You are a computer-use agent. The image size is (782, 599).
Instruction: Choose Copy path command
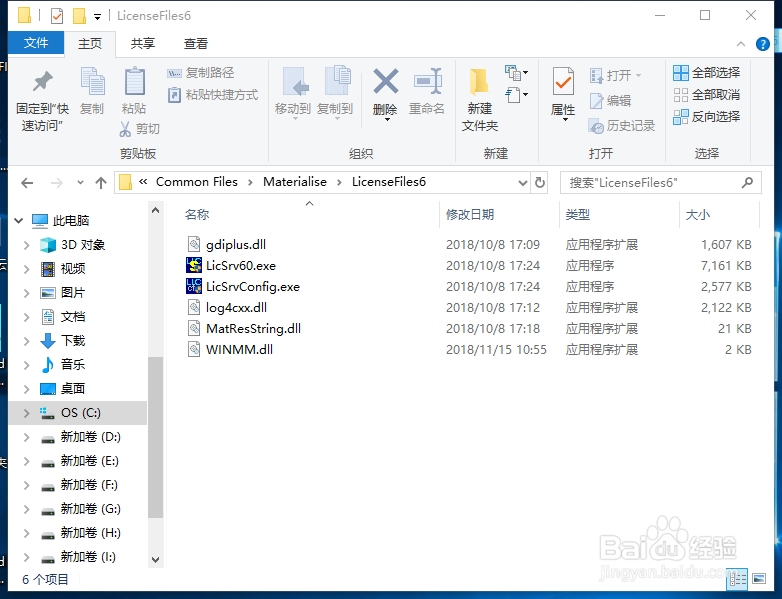(200, 73)
